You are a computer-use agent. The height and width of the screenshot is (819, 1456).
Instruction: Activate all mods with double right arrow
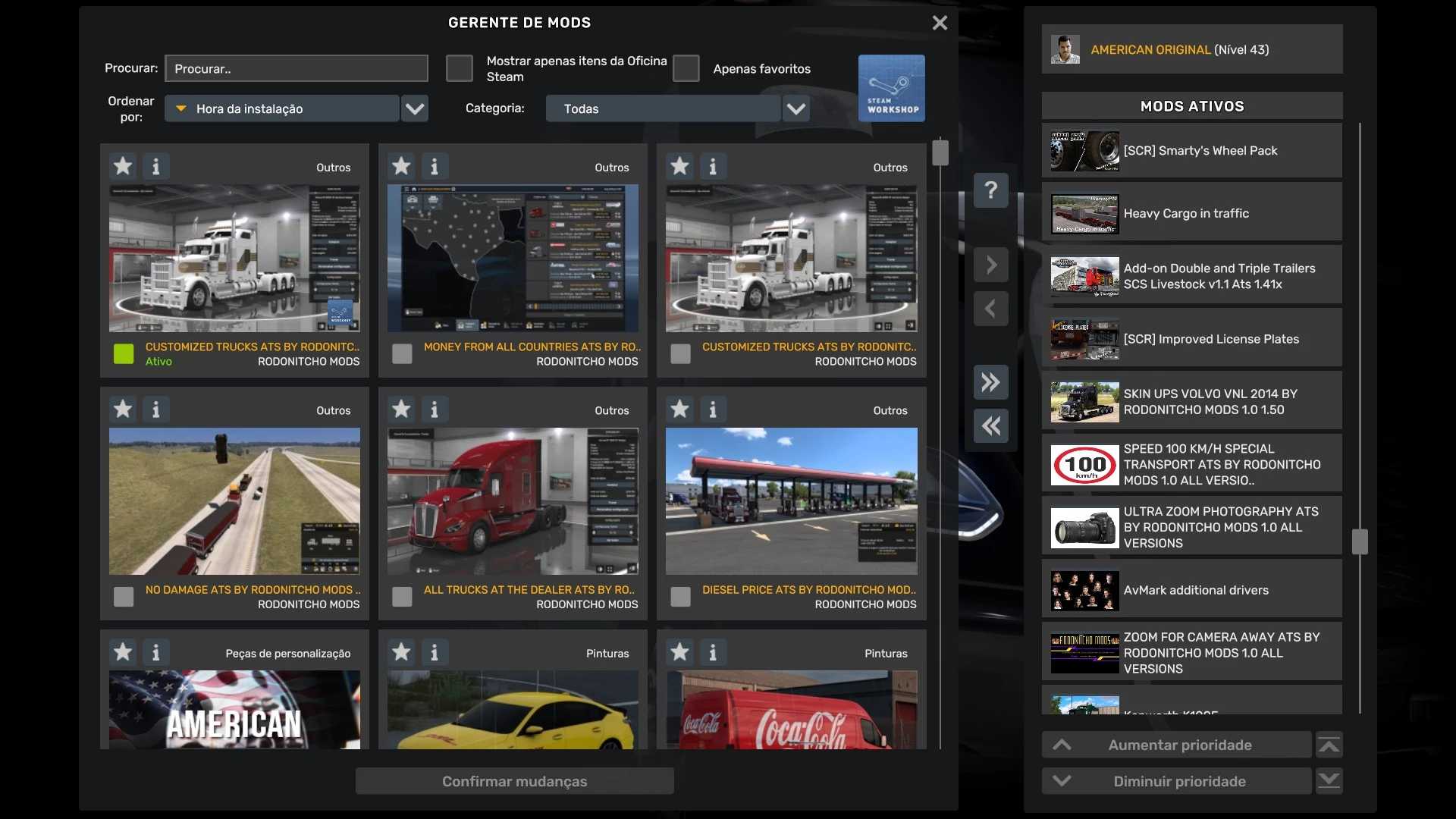(990, 382)
